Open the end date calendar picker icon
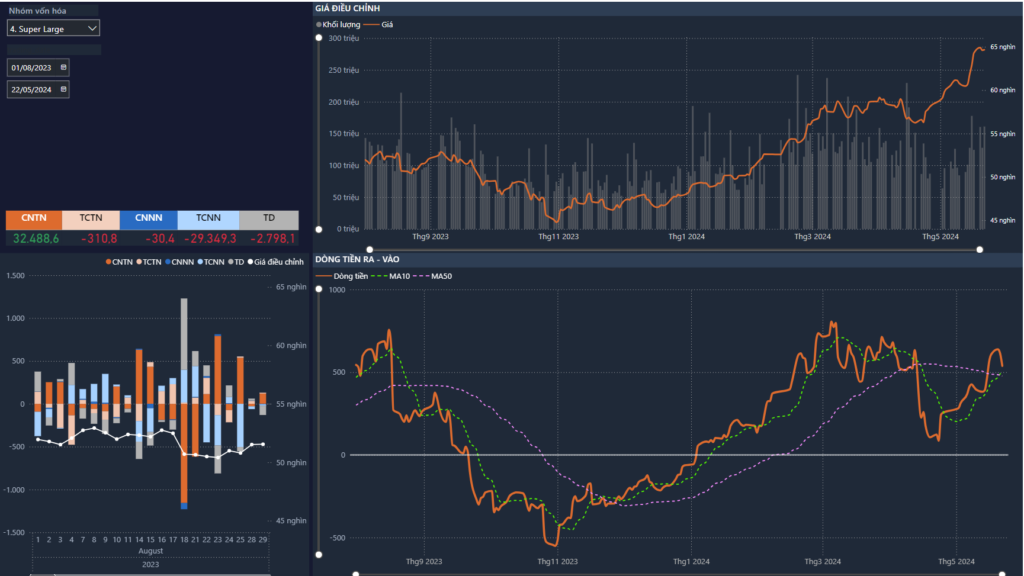Viewport: 1024px width, 576px height. coord(64,89)
